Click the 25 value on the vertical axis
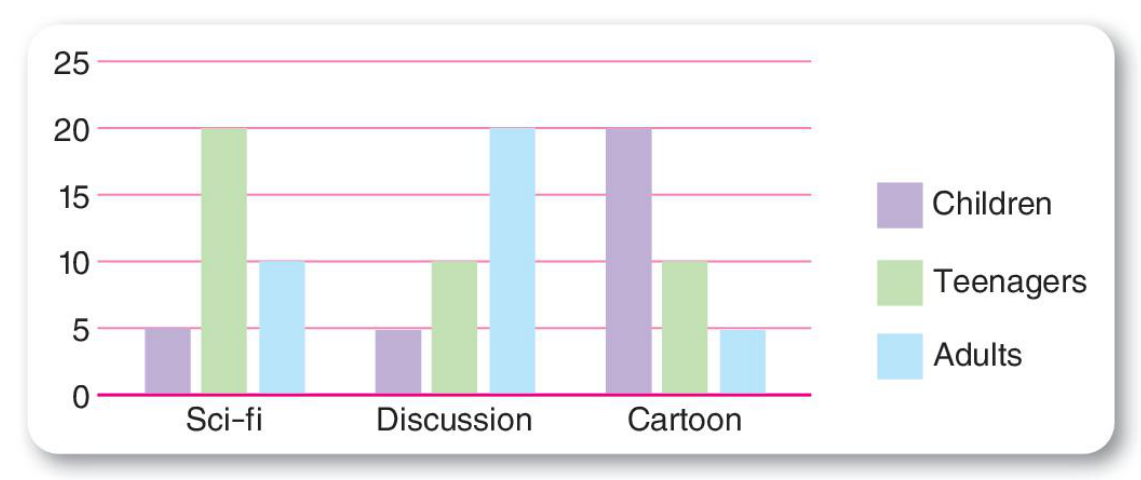 coord(71,63)
